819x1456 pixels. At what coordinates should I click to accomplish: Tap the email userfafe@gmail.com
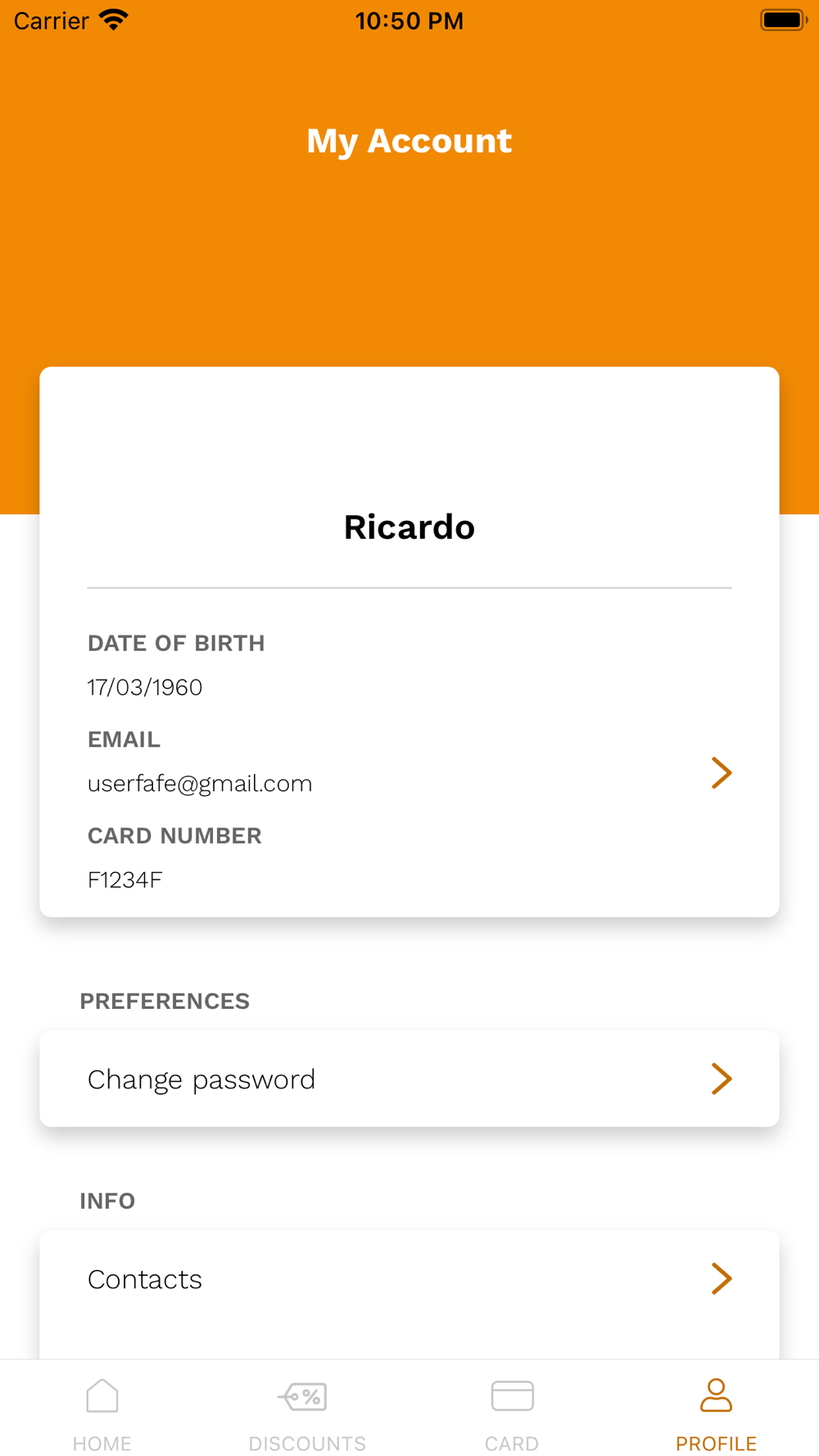point(200,784)
